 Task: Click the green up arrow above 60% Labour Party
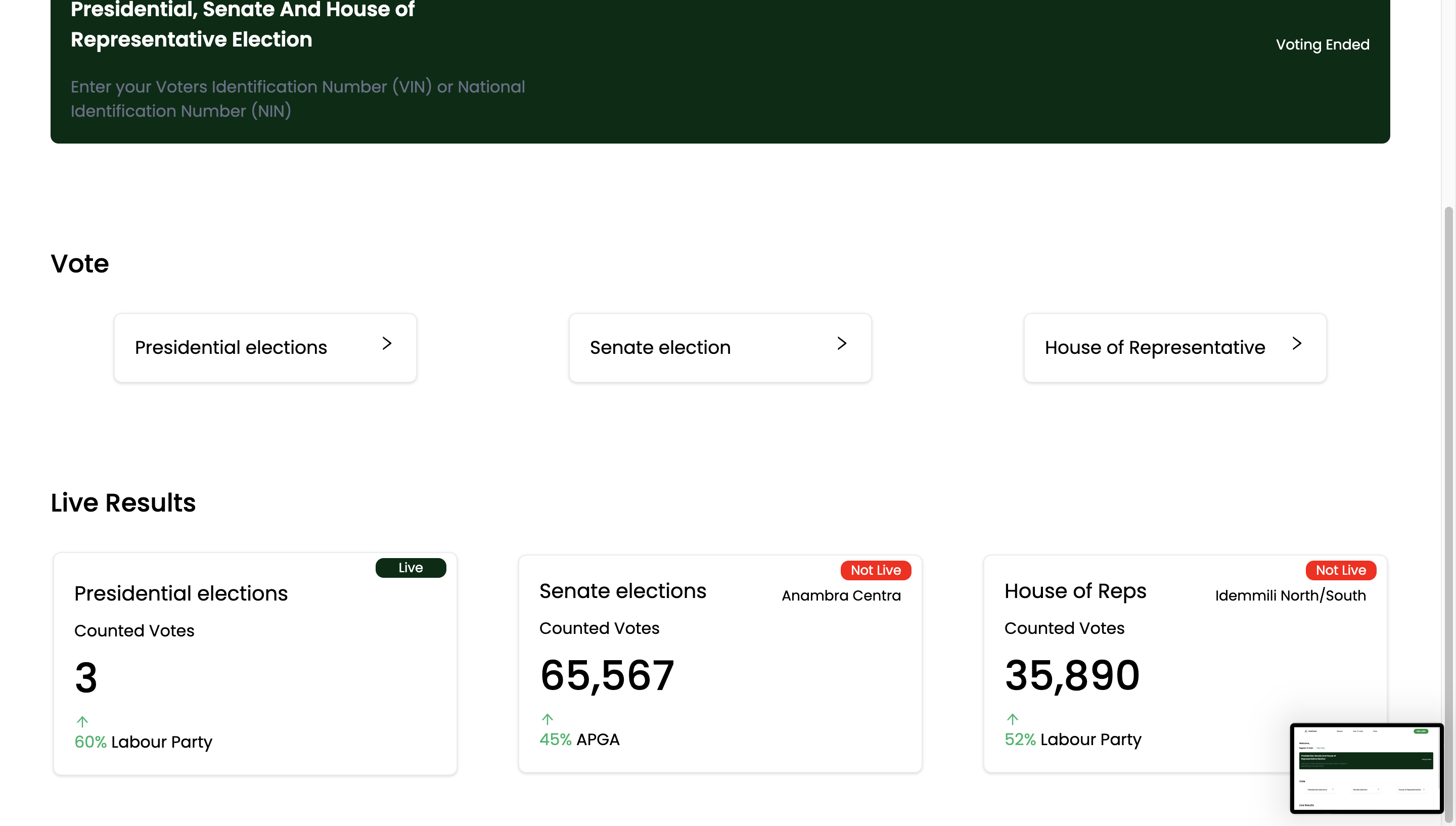[x=82, y=722]
